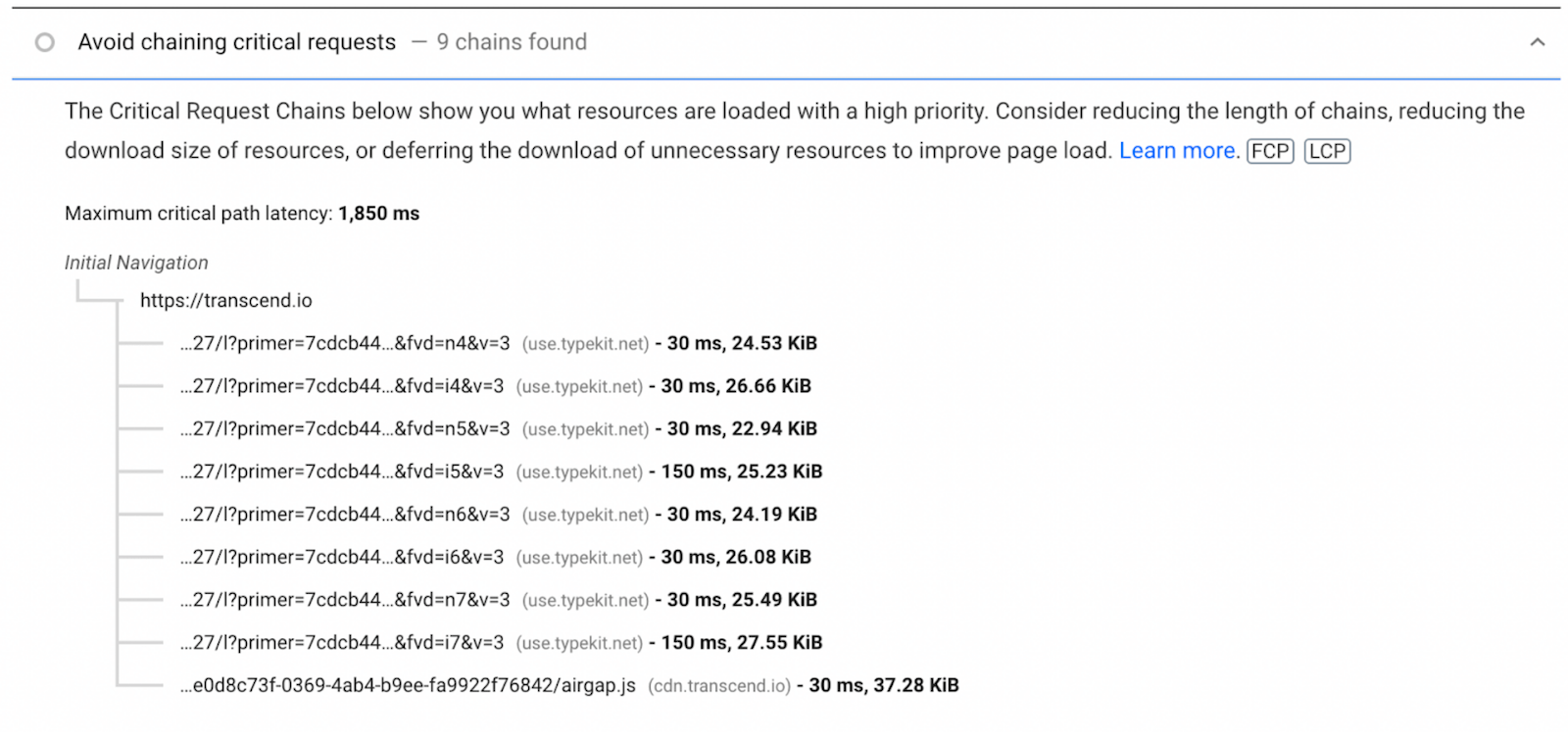Image resolution: width=1568 pixels, height=744 pixels.
Task: Select the fvd=n6 typekit request
Action: (345, 515)
